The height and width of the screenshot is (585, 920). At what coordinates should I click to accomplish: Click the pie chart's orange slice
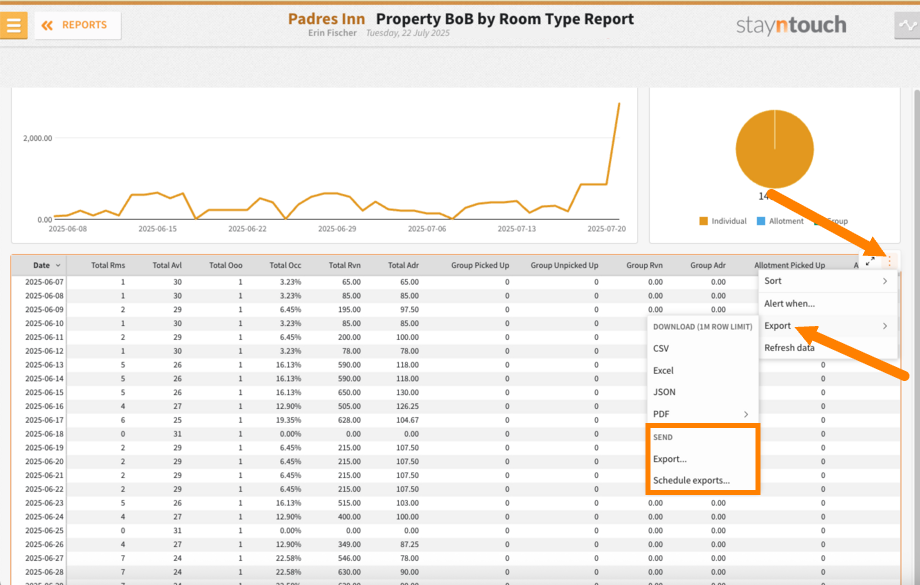774,149
